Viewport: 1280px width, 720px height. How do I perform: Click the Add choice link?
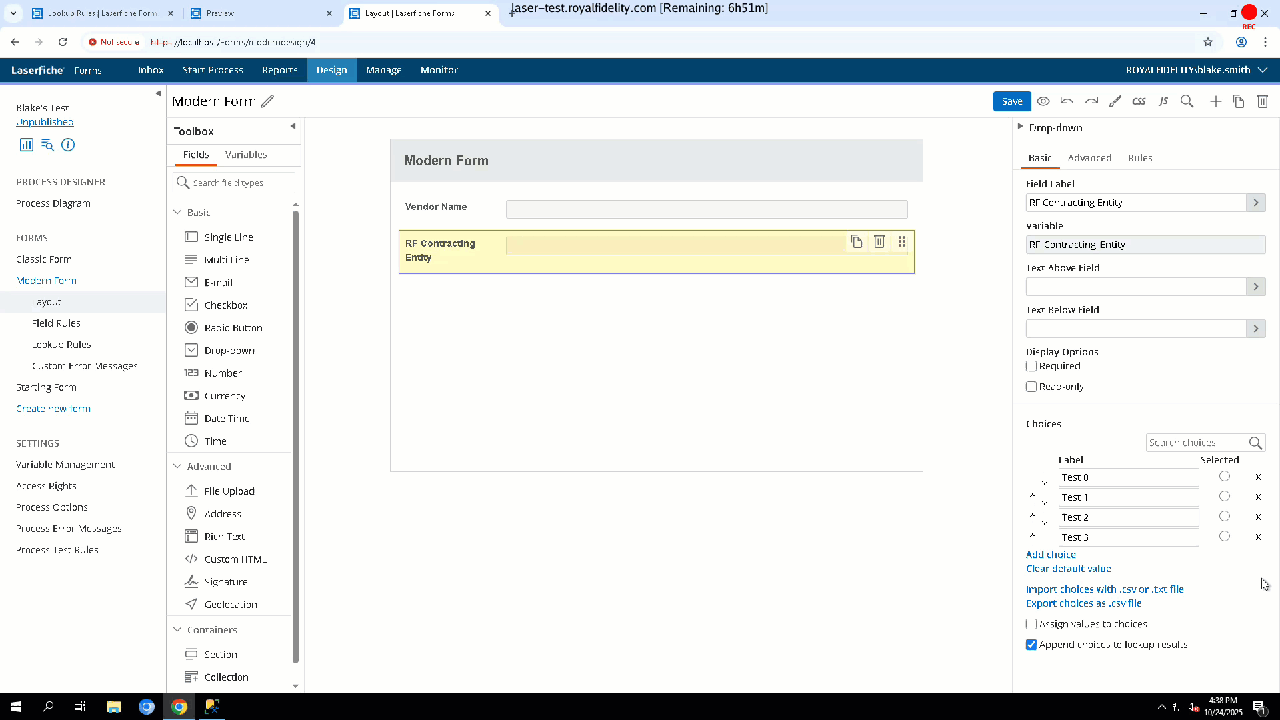click(x=1050, y=554)
